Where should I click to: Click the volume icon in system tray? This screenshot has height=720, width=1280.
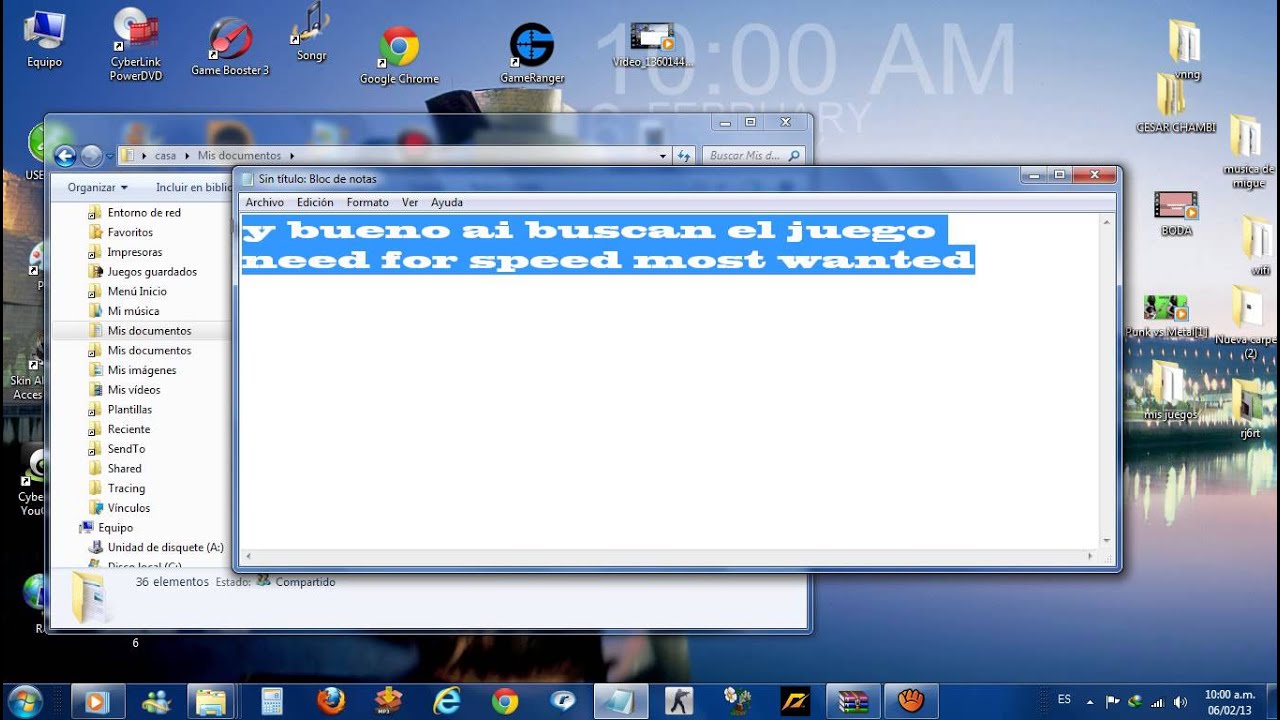(x=1180, y=702)
